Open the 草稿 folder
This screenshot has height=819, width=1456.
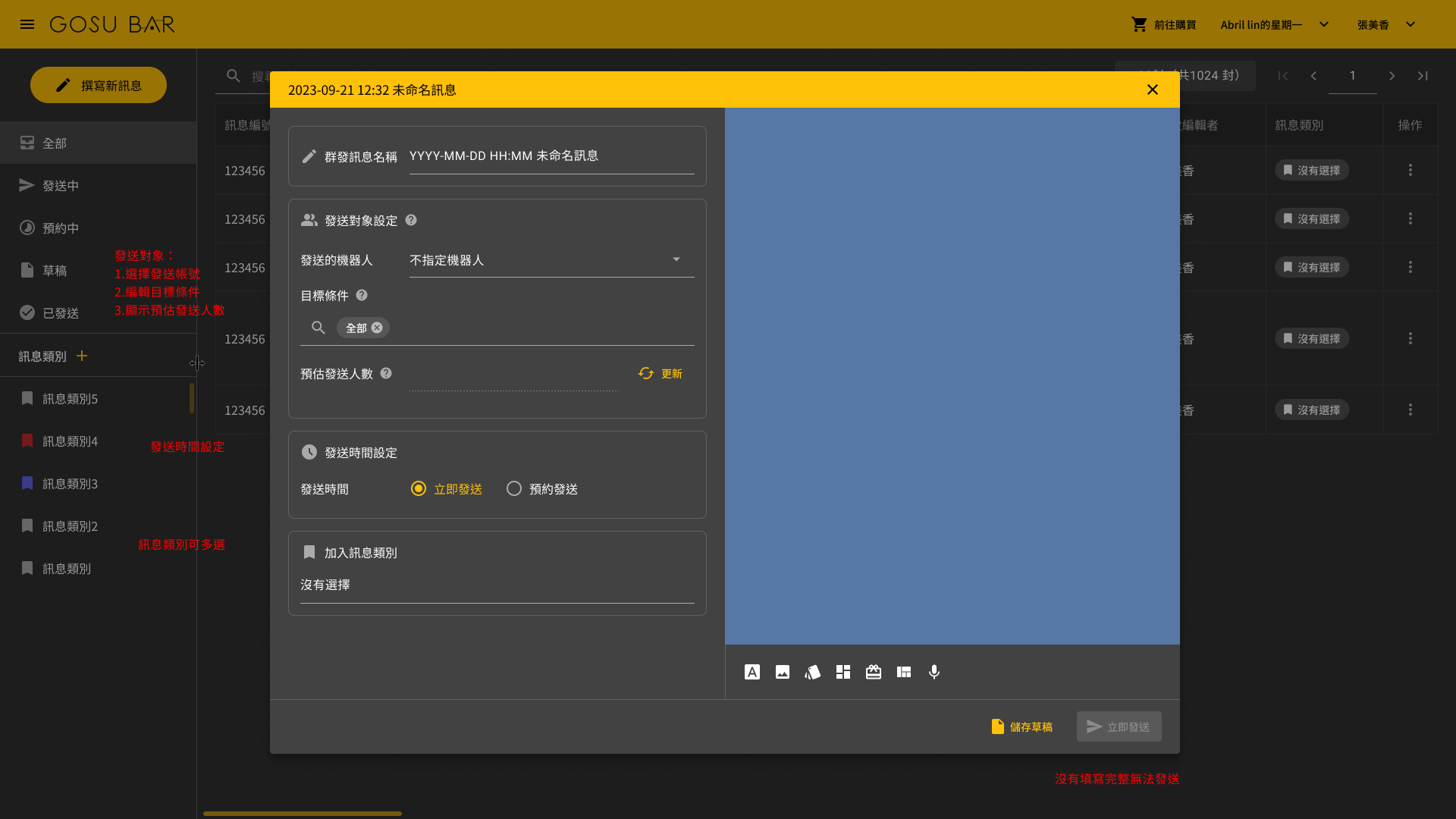pos(99,270)
